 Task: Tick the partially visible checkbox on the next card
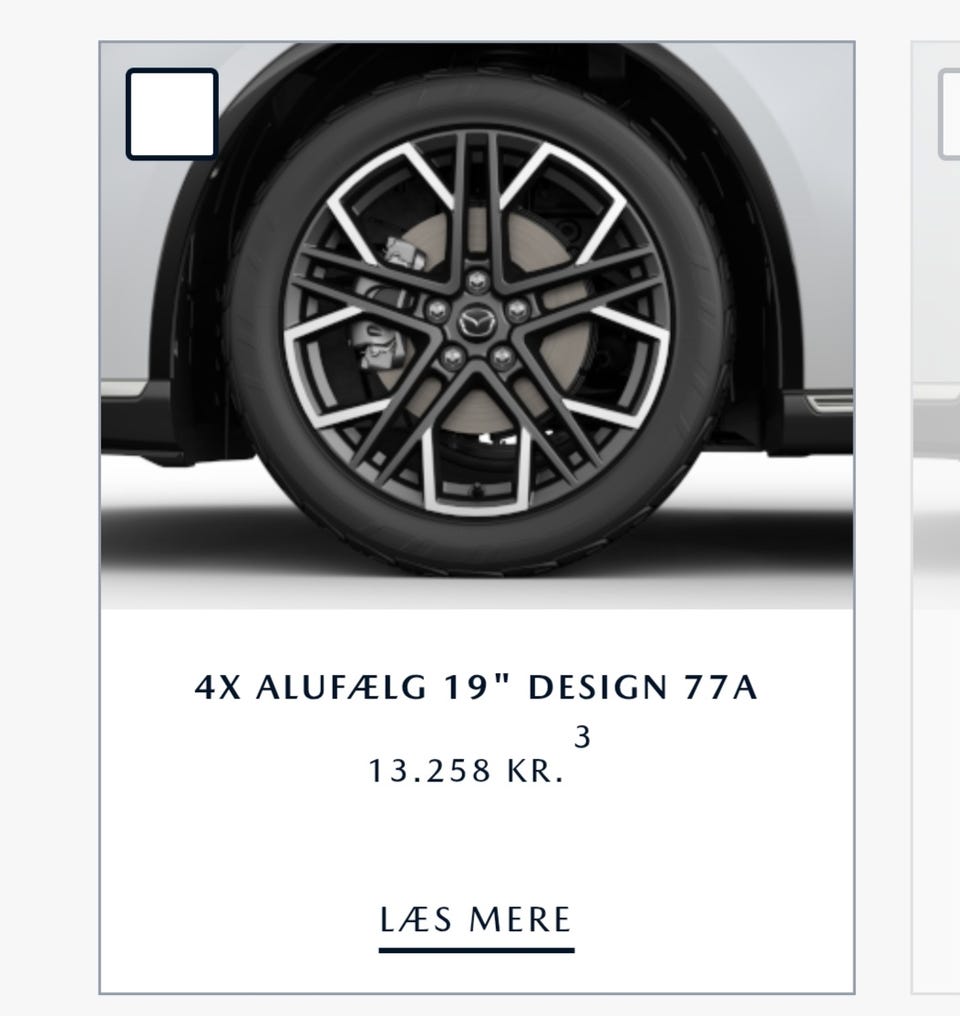[x=949, y=113]
